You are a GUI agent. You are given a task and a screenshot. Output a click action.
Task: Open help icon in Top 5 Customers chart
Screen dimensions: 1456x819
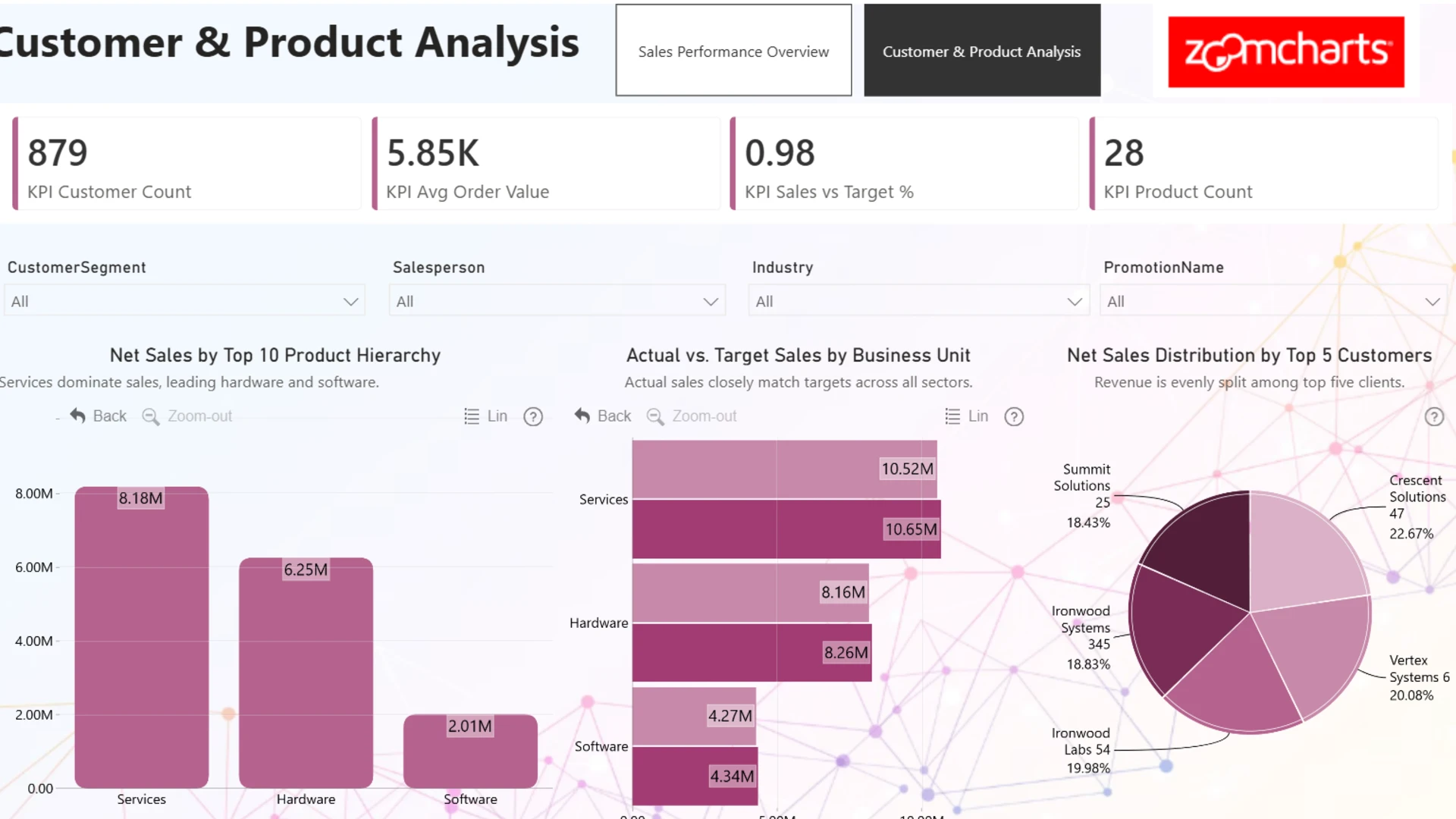coord(1434,416)
